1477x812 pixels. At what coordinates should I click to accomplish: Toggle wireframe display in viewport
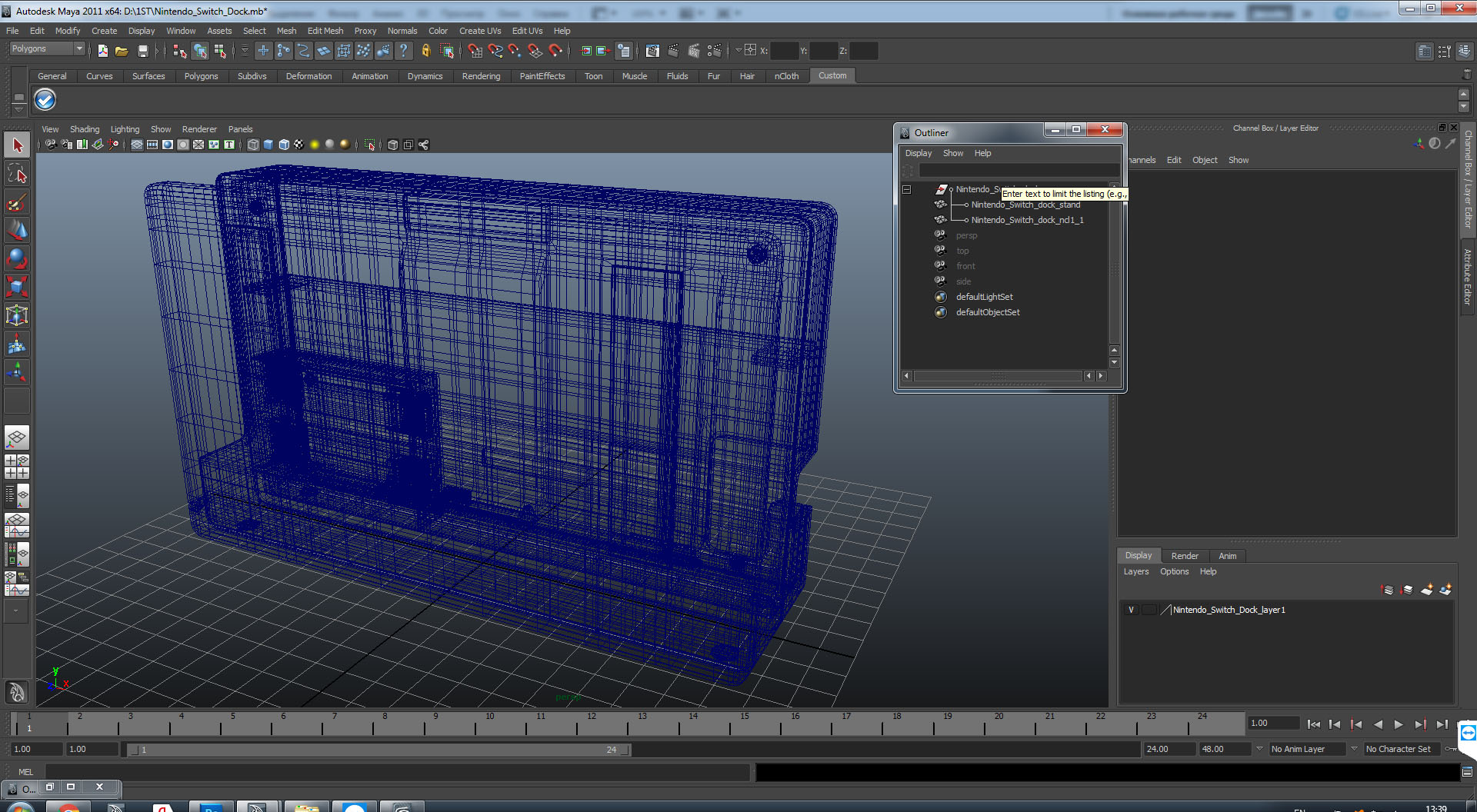pyautogui.click(x=253, y=145)
